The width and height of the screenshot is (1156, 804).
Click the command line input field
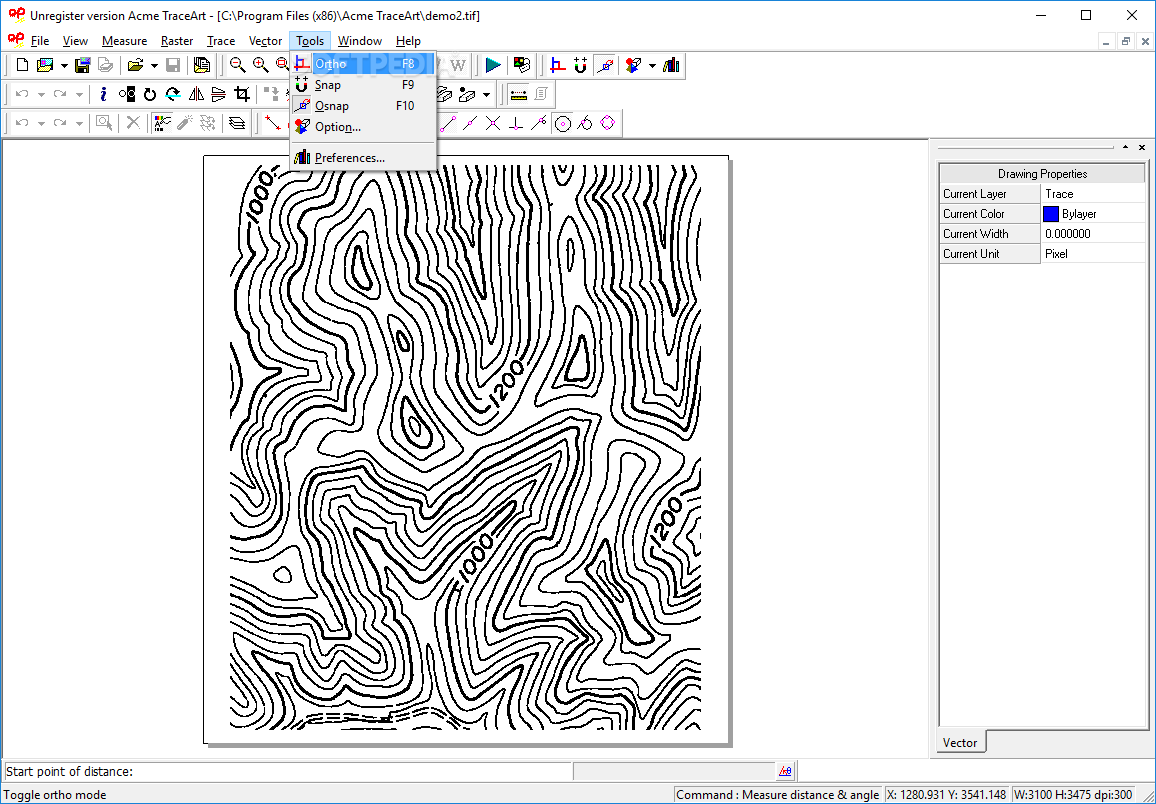(288, 772)
